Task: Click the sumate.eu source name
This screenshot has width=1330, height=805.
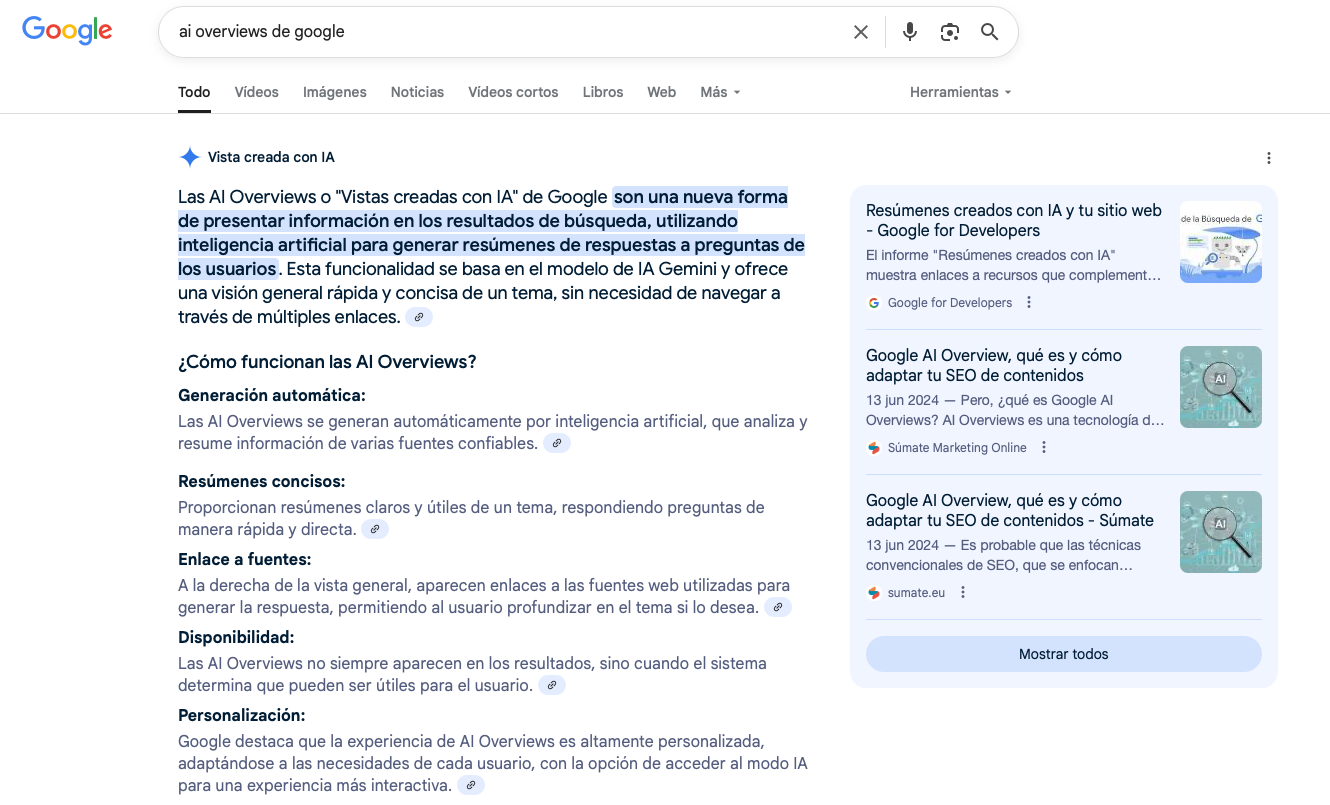Action: pos(916,593)
